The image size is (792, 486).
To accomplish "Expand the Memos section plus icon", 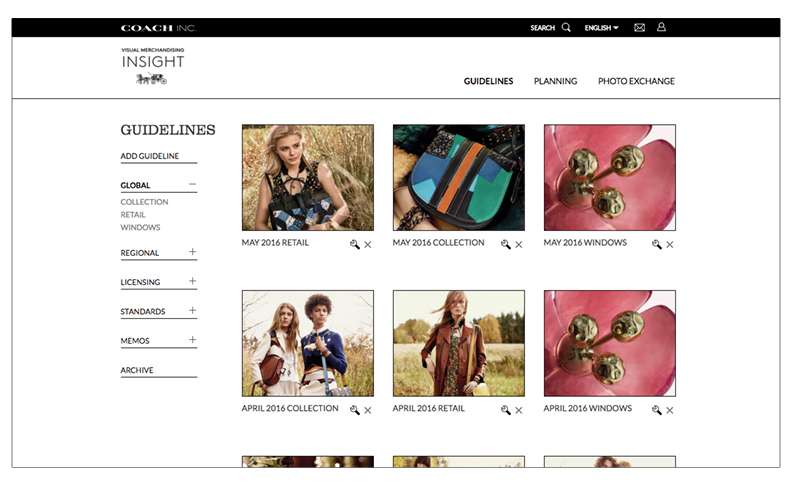I will point(192,339).
